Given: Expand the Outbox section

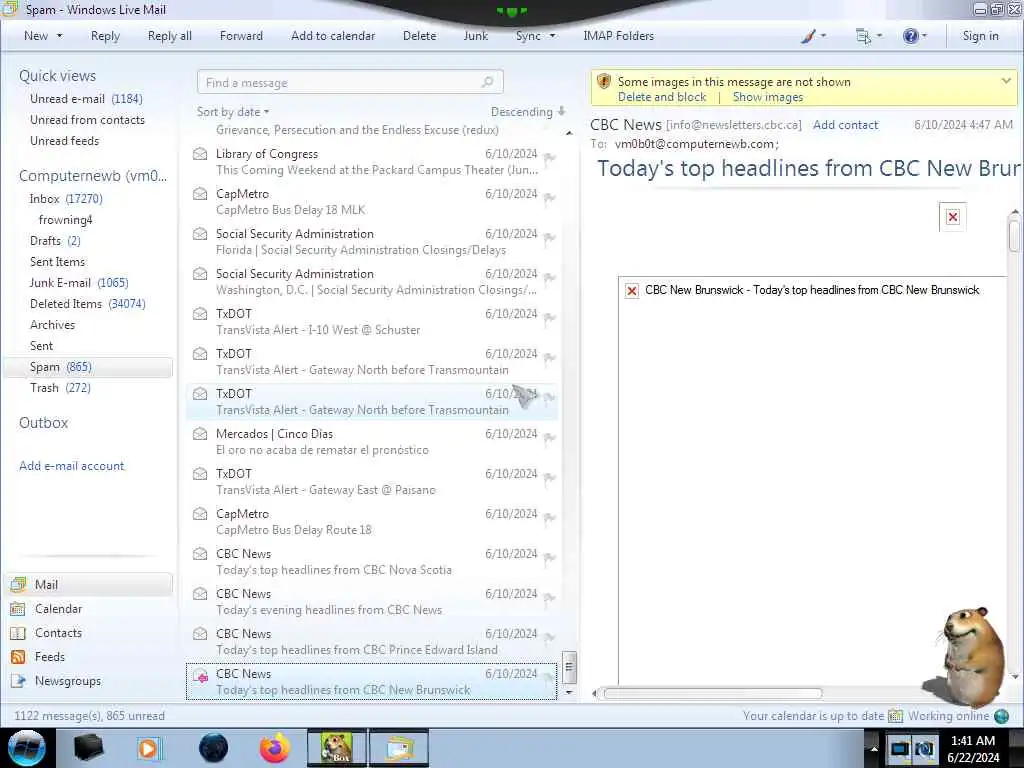Looking at the screenshot, I should click(44, 423).
